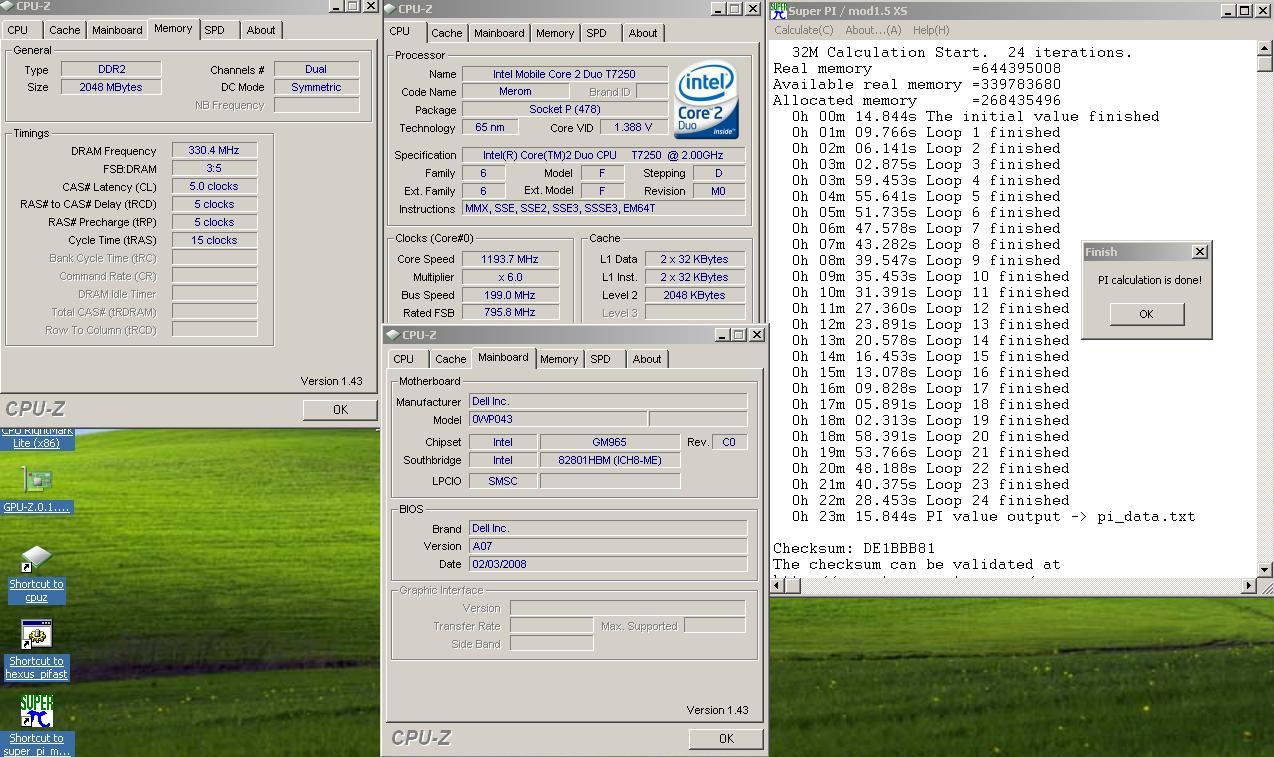
Task: Click the Southbridge 82801HBM (ICH8-ME) field
Action: [x=609, y=460]
